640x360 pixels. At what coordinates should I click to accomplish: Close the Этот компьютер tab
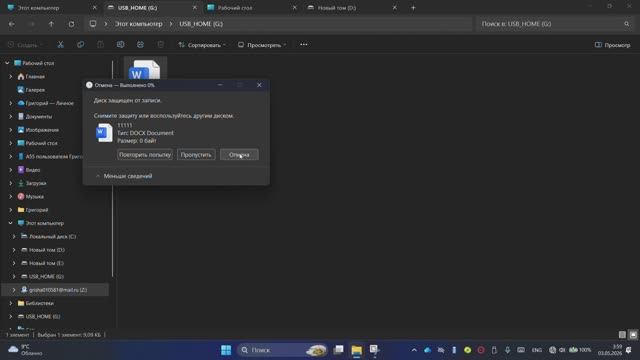click(95, 8)
